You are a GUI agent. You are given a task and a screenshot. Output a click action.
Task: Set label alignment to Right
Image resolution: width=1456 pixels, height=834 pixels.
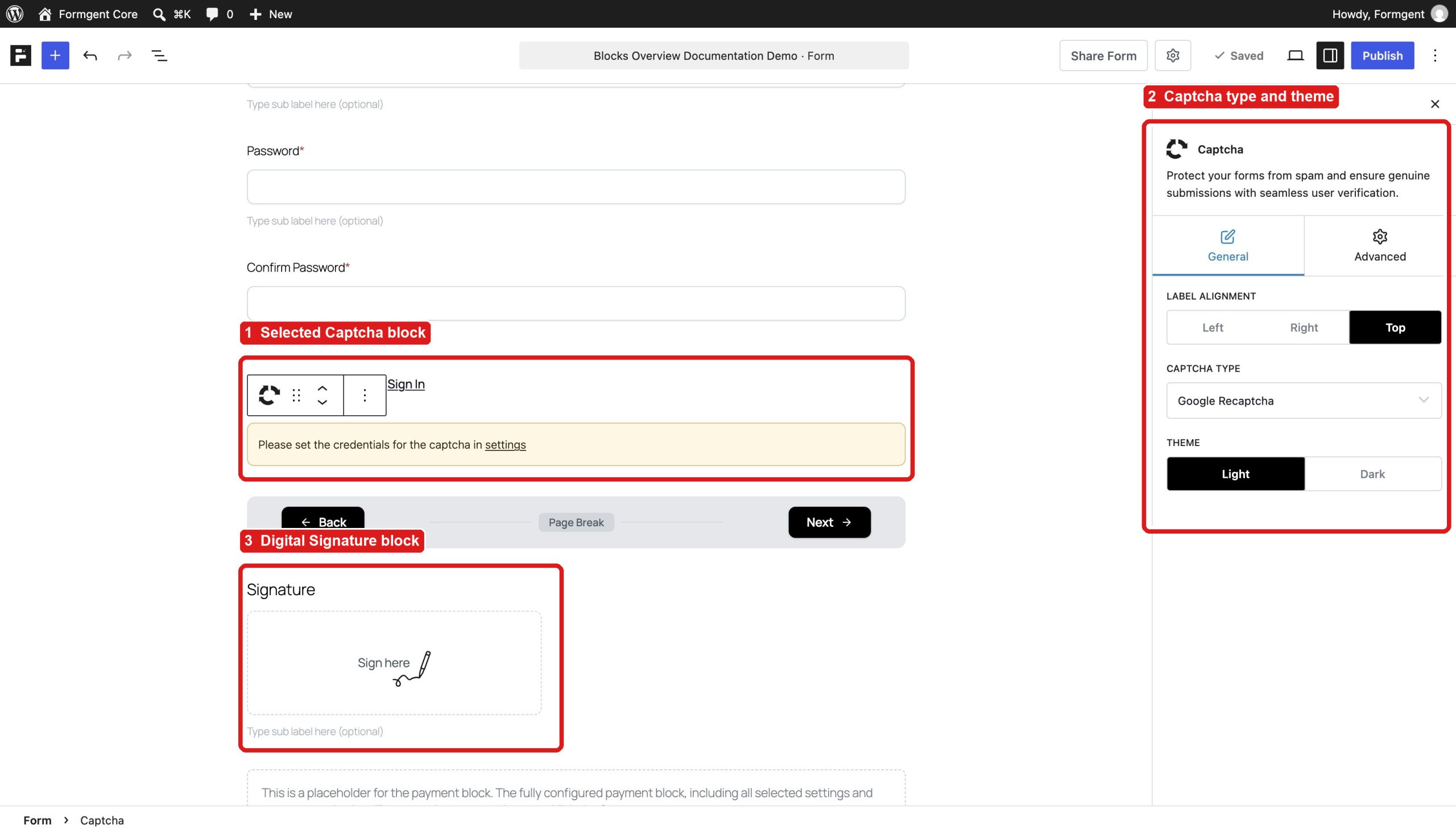(x=1304, y=327)
